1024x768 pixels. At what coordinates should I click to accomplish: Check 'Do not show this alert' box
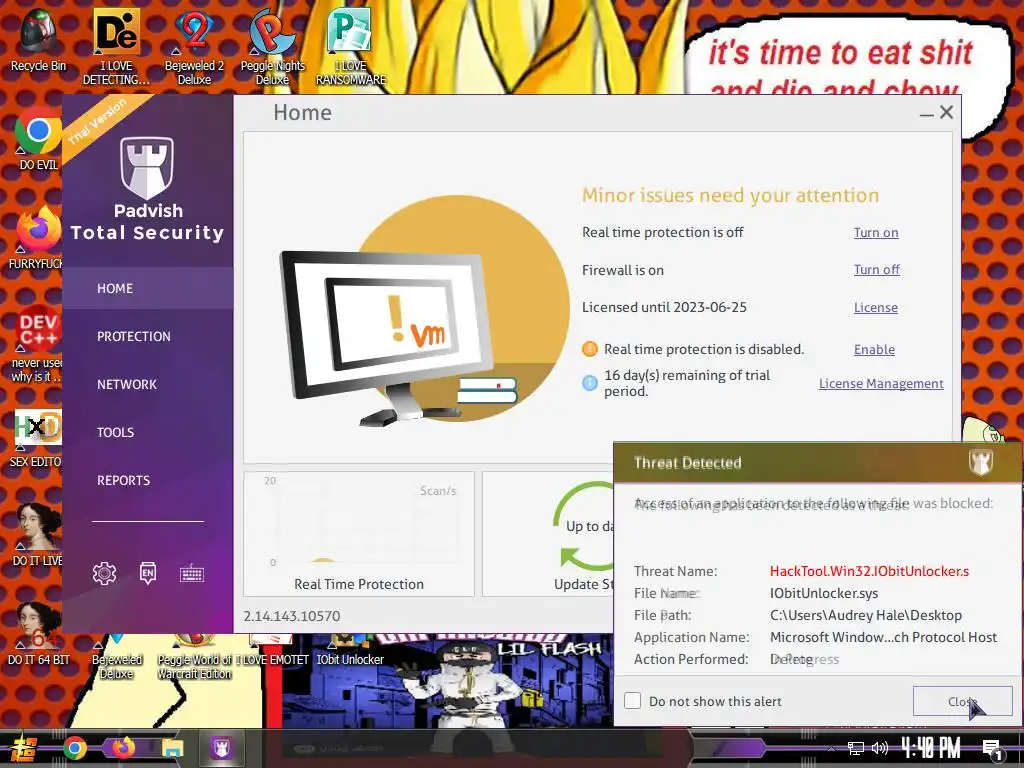pos(632,701)
